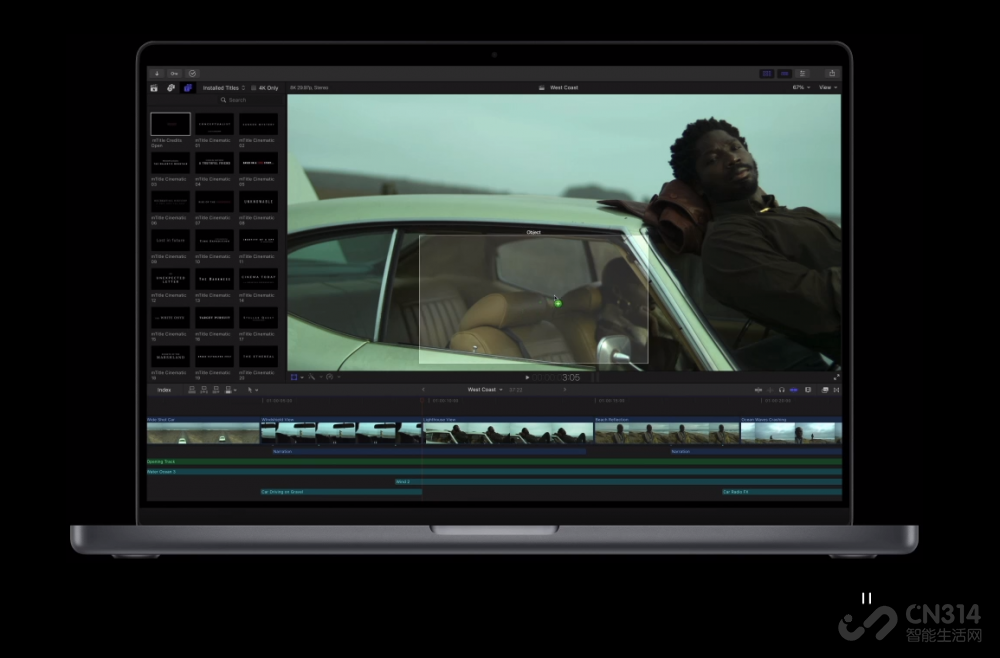Click the Import Media arrow icon
Image resolution: width=1000 pixels, height=658 pixels.
pyautogui.click(x=157, y=73)
